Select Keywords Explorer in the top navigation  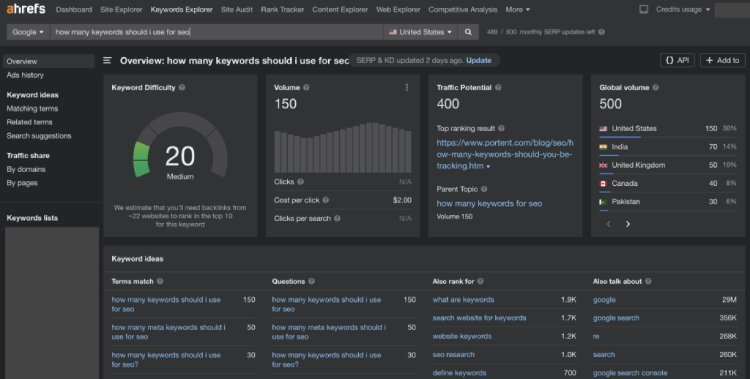tap(181, 10)
